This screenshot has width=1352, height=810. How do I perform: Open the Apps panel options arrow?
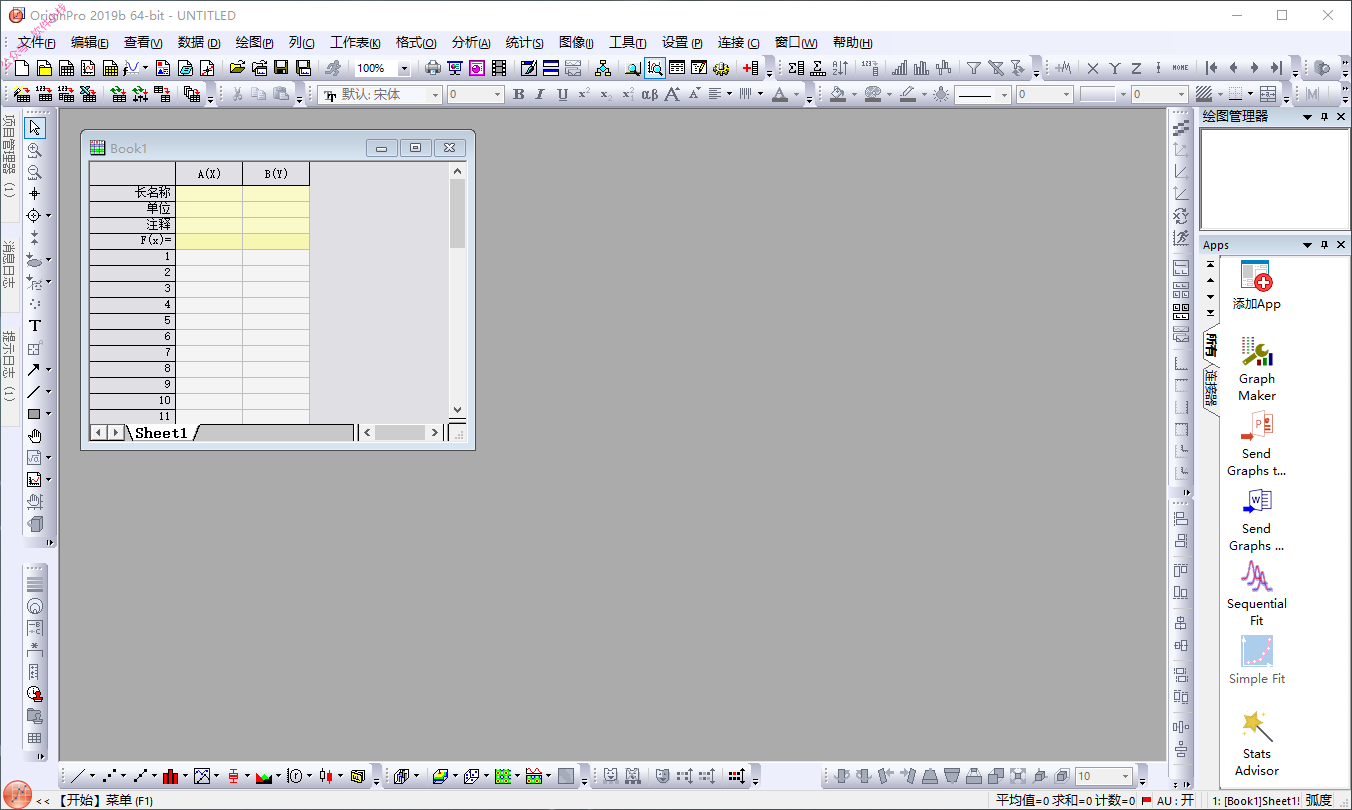pos(1307,245)
